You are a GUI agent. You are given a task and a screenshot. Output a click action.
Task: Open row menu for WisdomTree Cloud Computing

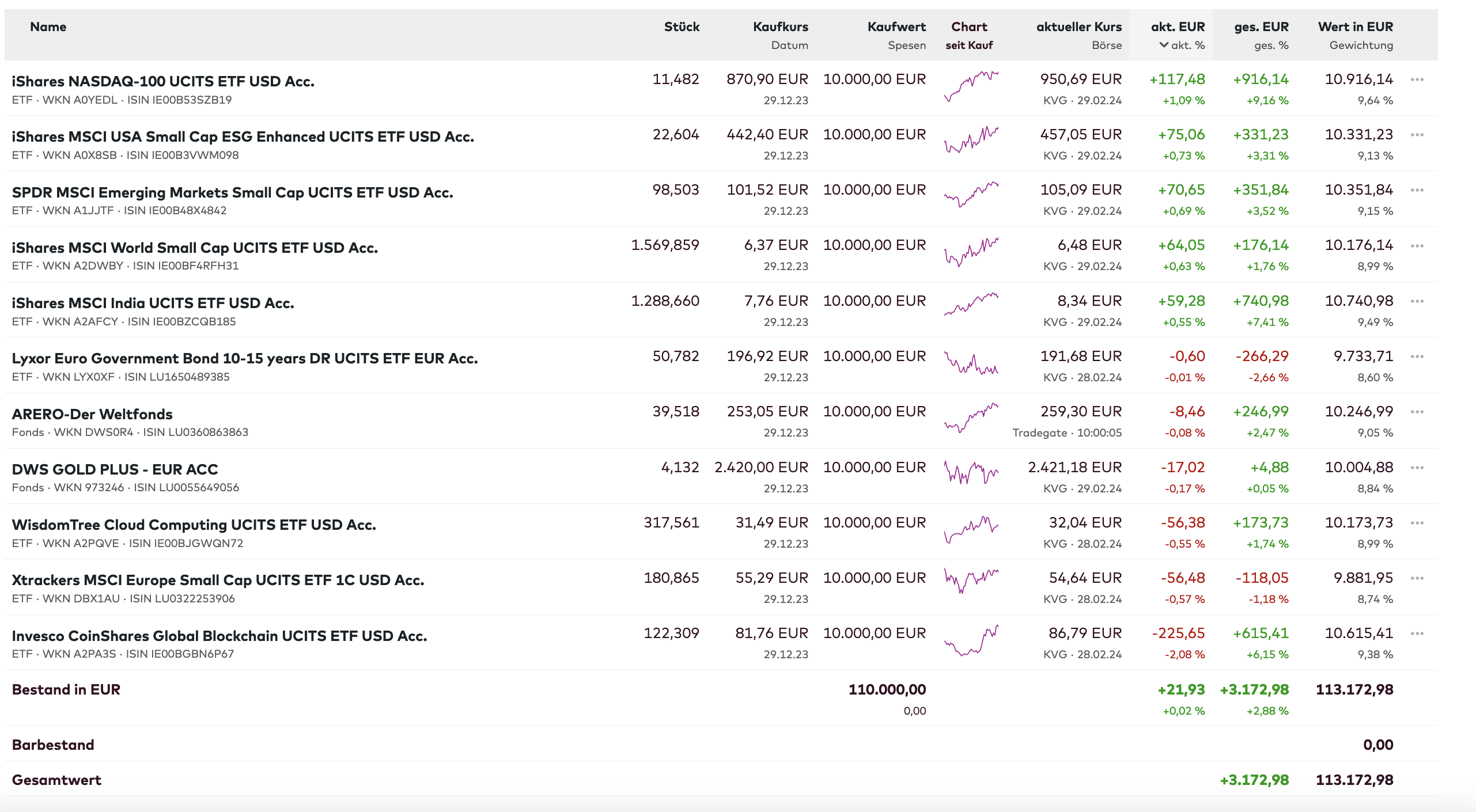click(1417, 523)
